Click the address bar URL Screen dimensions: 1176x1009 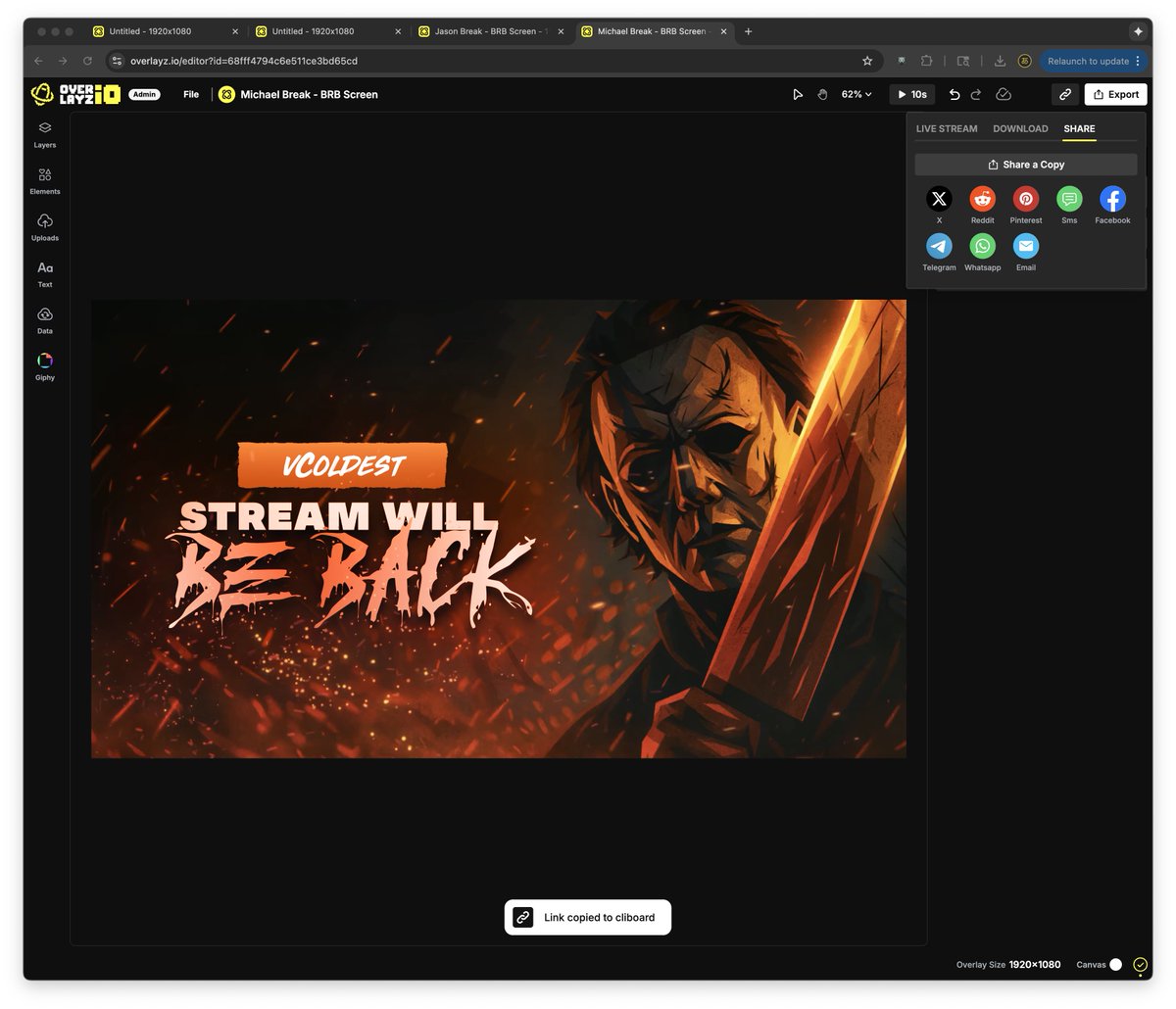[x=244, y=61]
